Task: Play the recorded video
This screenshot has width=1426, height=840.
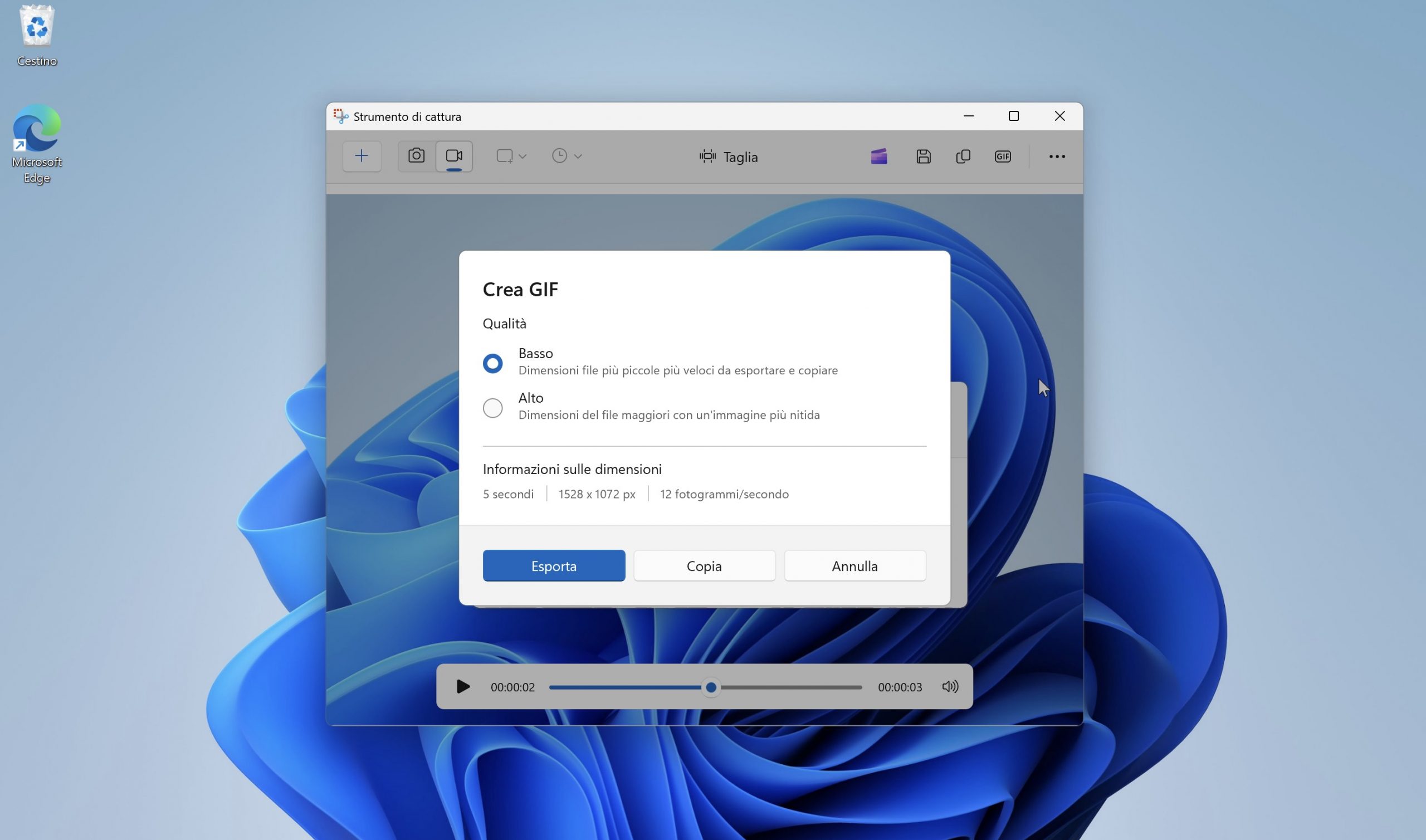Action: click(463, 687)
